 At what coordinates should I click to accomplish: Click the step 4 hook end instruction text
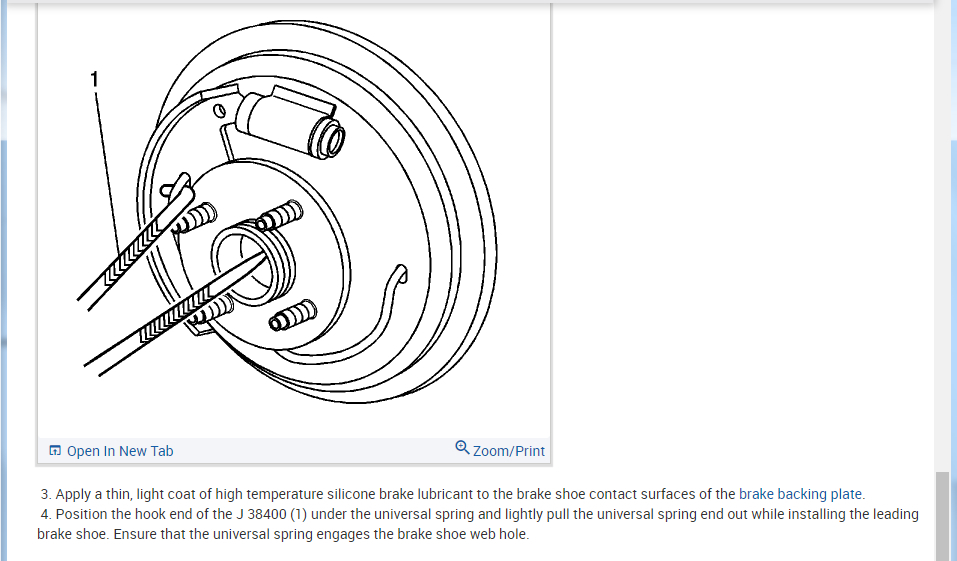point(478,524)
